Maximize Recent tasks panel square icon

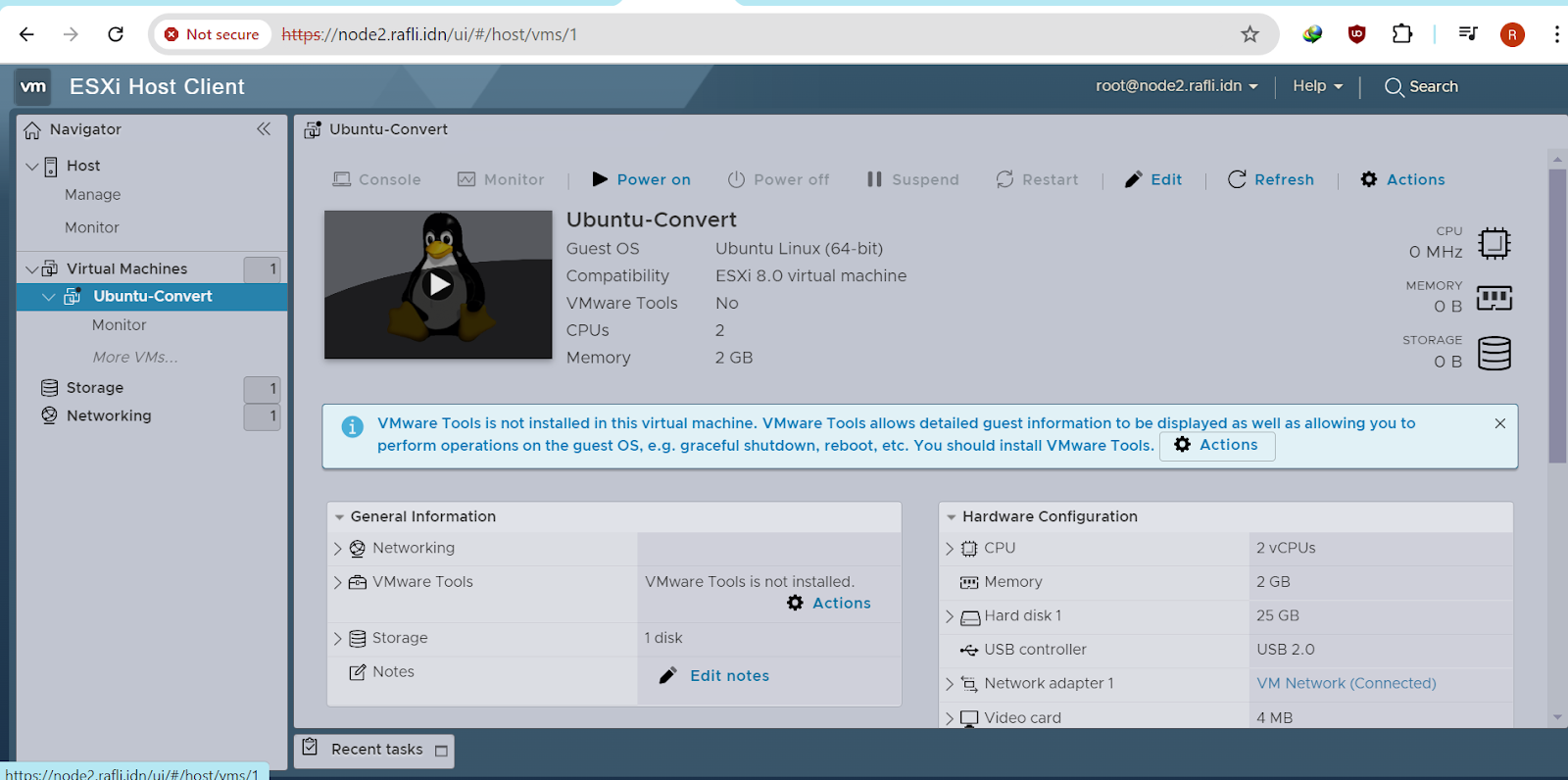tap(441, 751)
